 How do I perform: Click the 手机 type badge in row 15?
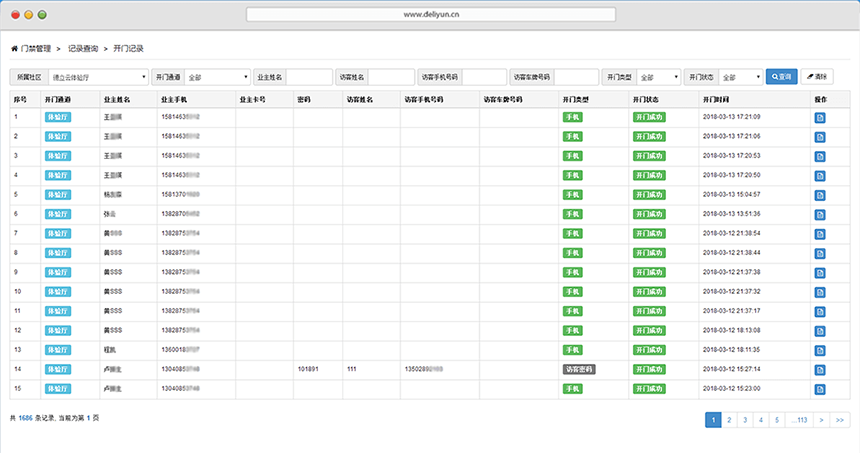(x=573, y=389)
